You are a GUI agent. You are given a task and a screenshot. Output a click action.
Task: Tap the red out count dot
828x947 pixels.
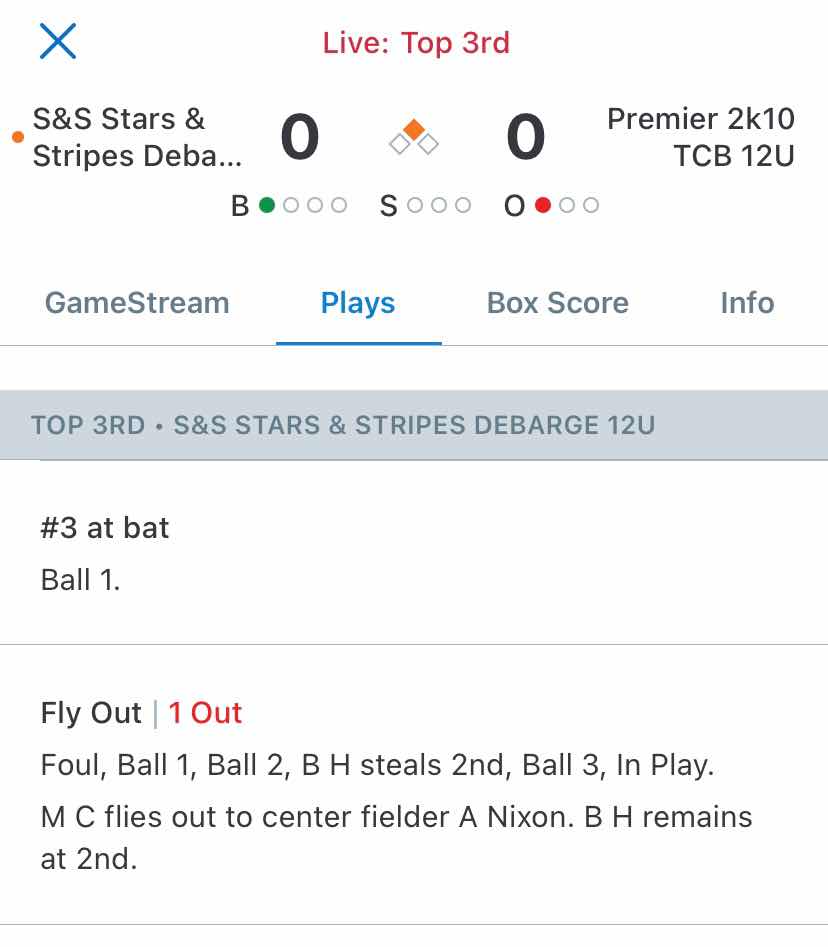click(x=543, y=205)
